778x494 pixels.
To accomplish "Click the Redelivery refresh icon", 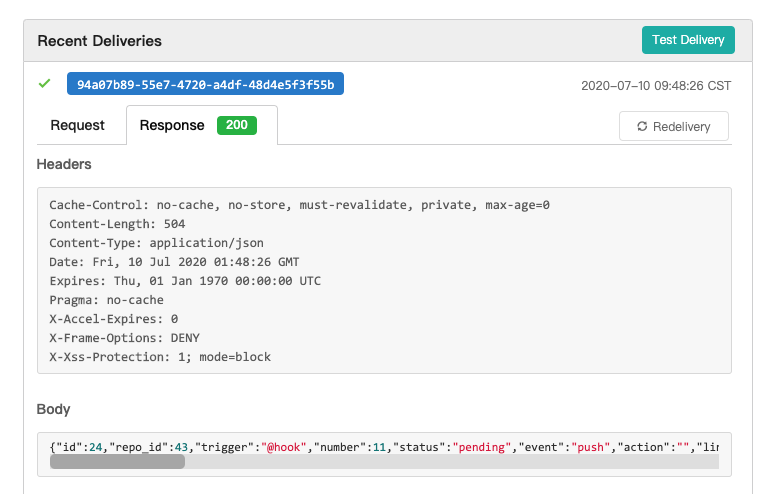I will (642, 126).
